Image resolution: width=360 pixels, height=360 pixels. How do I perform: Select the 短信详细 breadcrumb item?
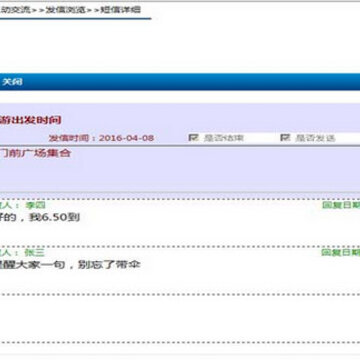[120, 10]
